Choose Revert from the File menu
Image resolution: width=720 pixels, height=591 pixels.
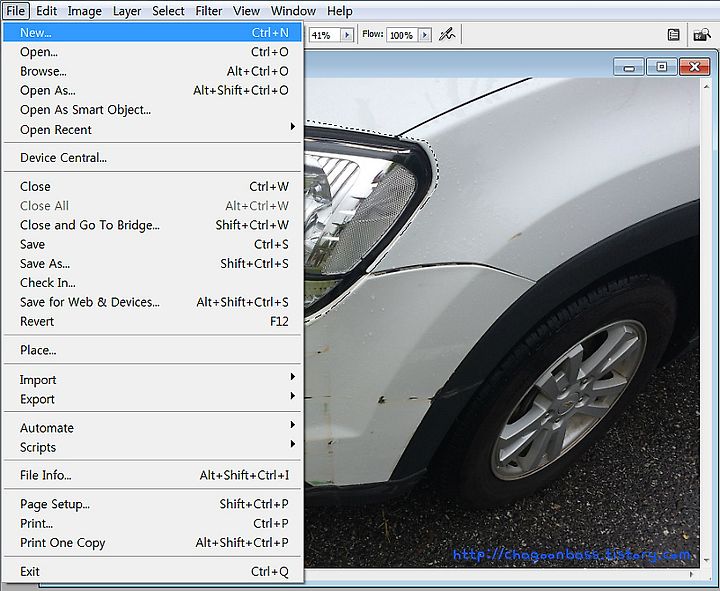[152, 321]
